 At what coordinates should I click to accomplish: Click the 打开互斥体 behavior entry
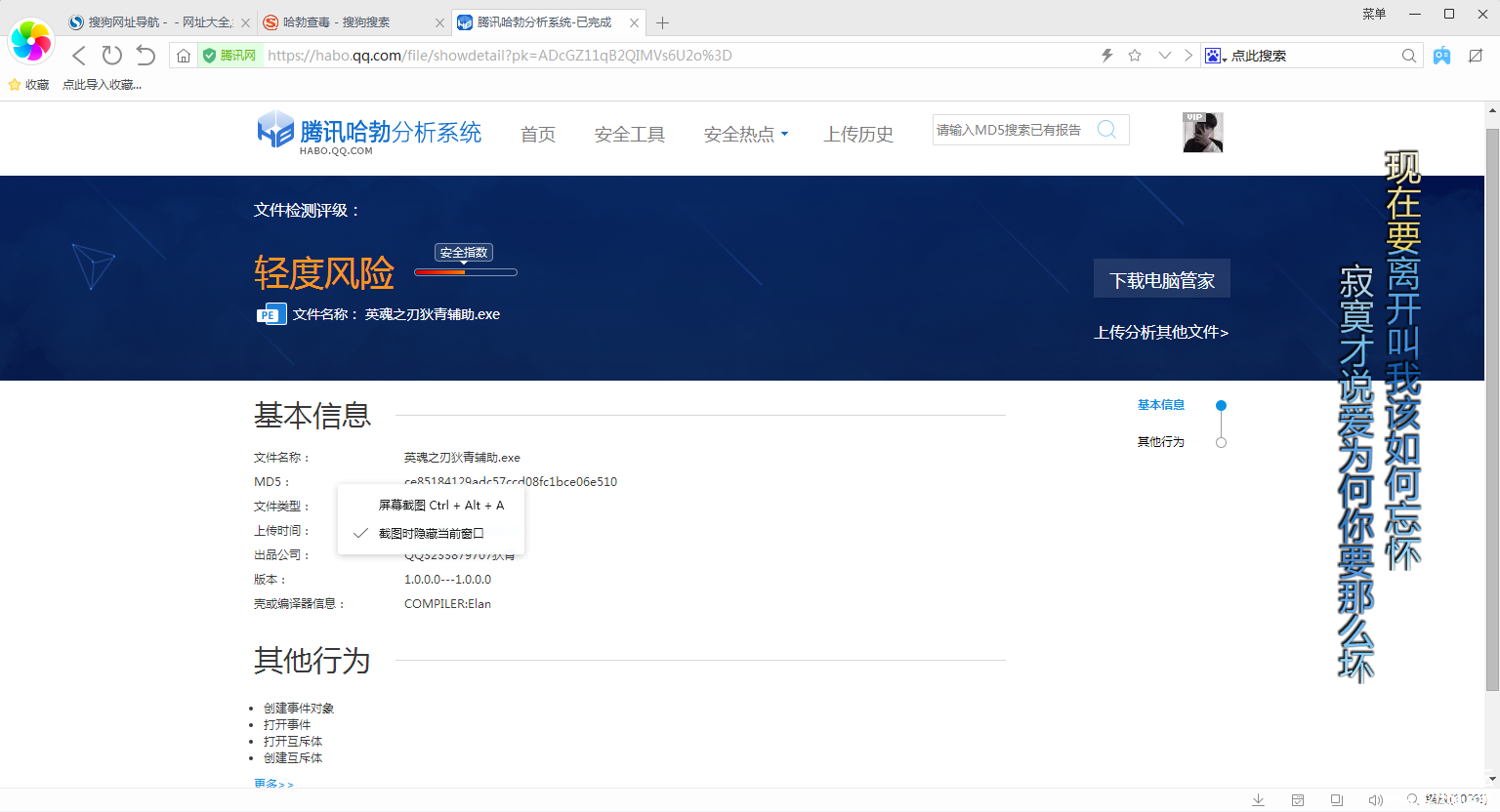[x=293, y=742]
